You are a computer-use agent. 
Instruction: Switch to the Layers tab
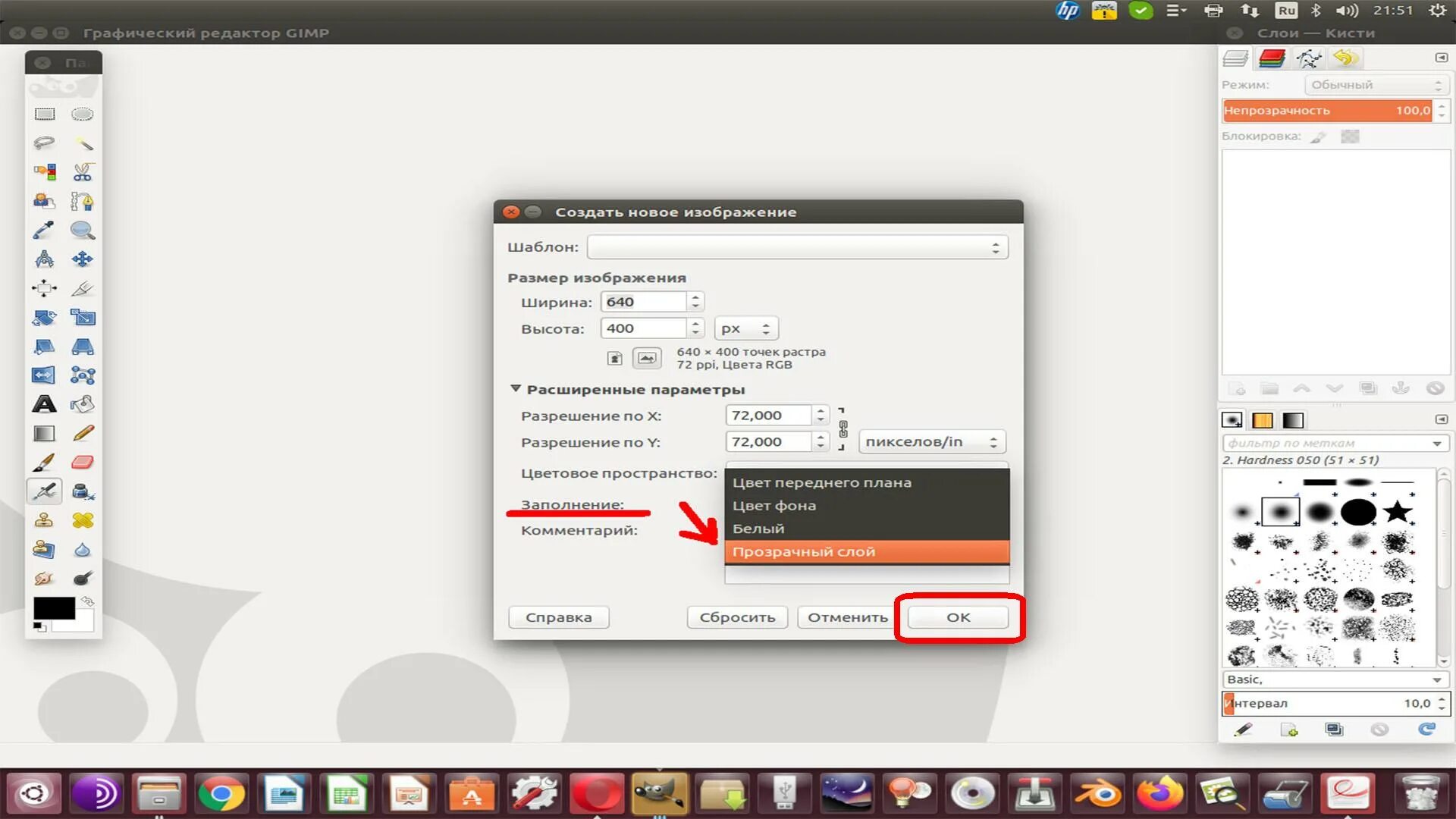click(x=1235, y=58)
